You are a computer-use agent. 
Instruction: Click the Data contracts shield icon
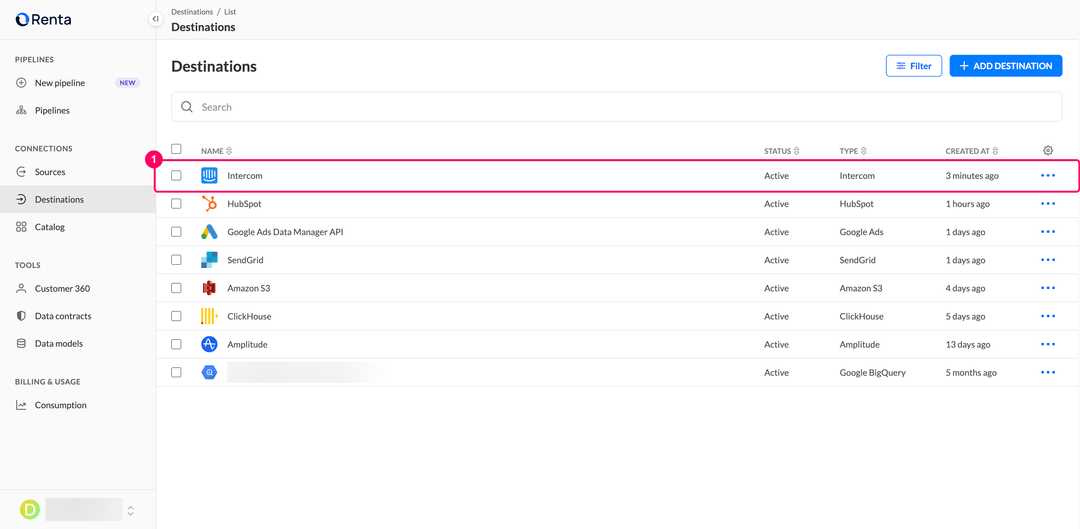pos(21,315)
